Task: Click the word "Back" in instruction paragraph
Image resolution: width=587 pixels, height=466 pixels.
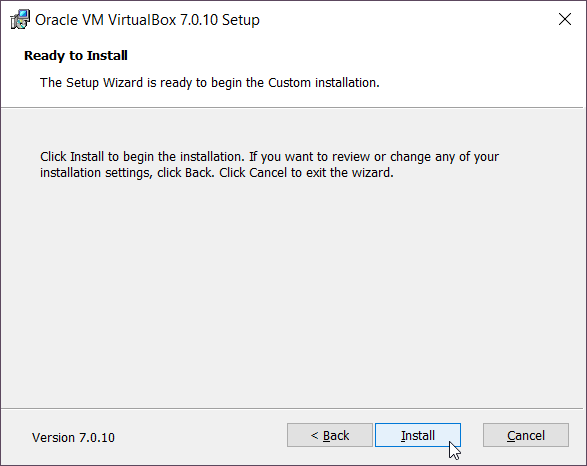Action: (199, 173)
